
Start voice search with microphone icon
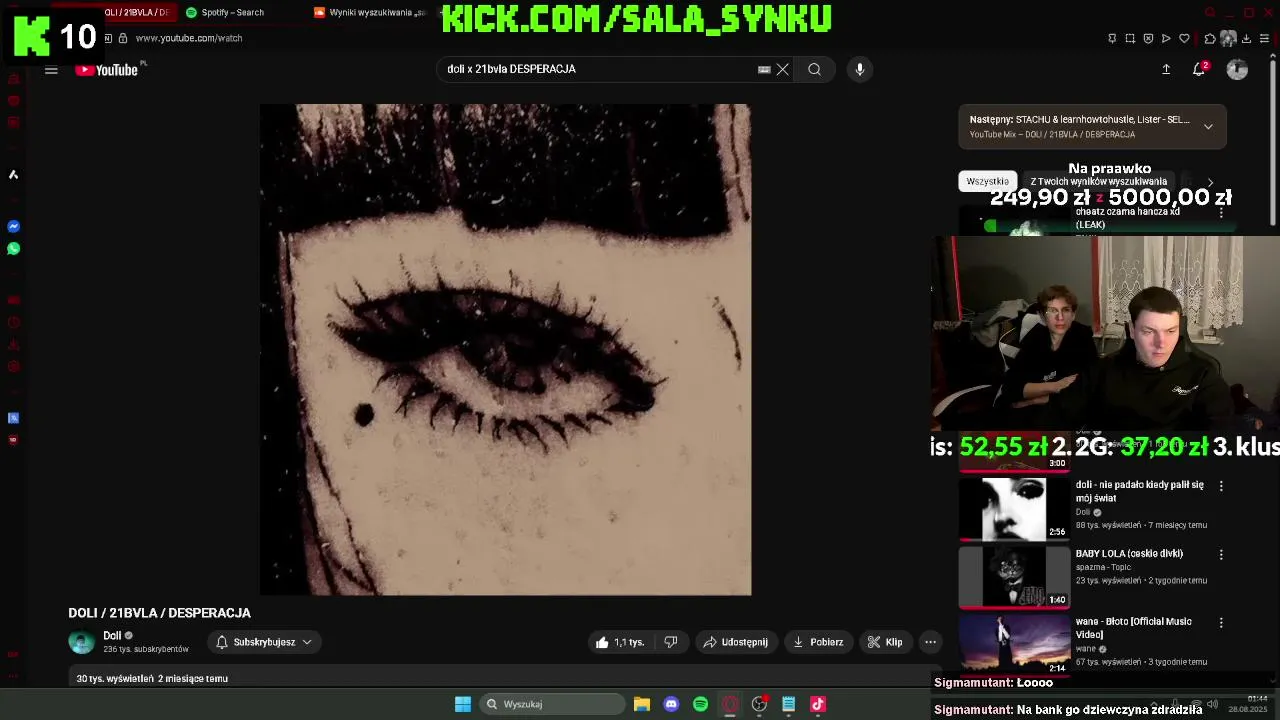click(860, 69)
